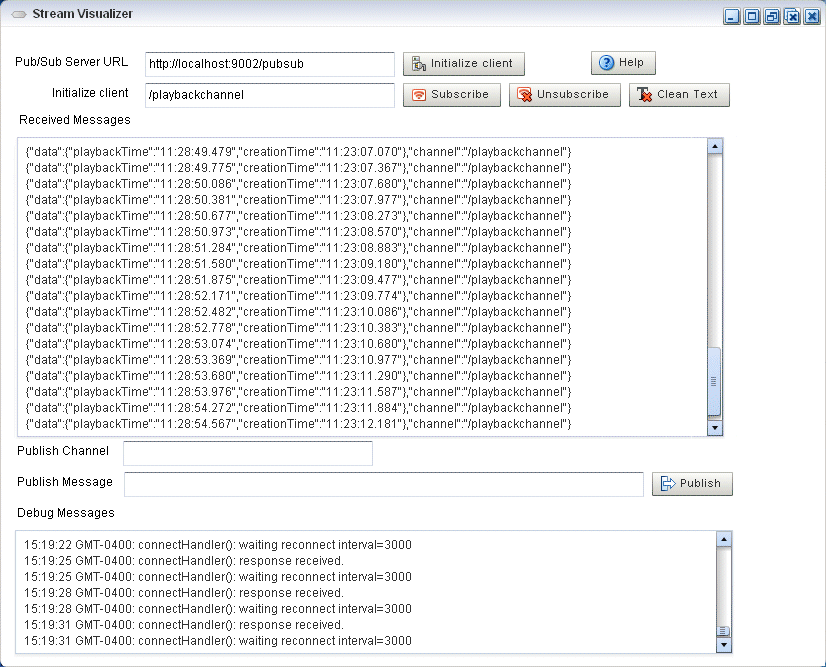826x667 pixels.
Task: Click Received Messages scroll up arrow
Action: 715,146
